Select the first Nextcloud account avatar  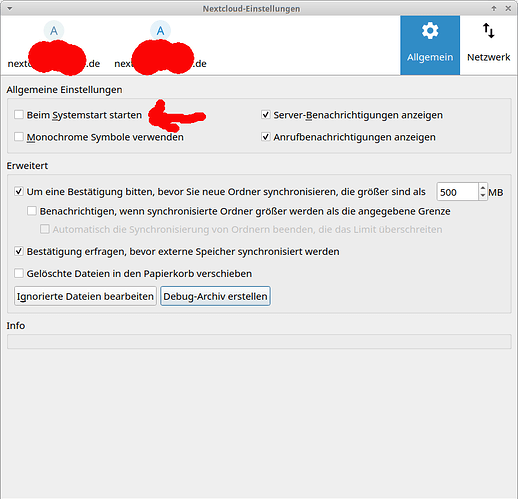click(54, 31)
